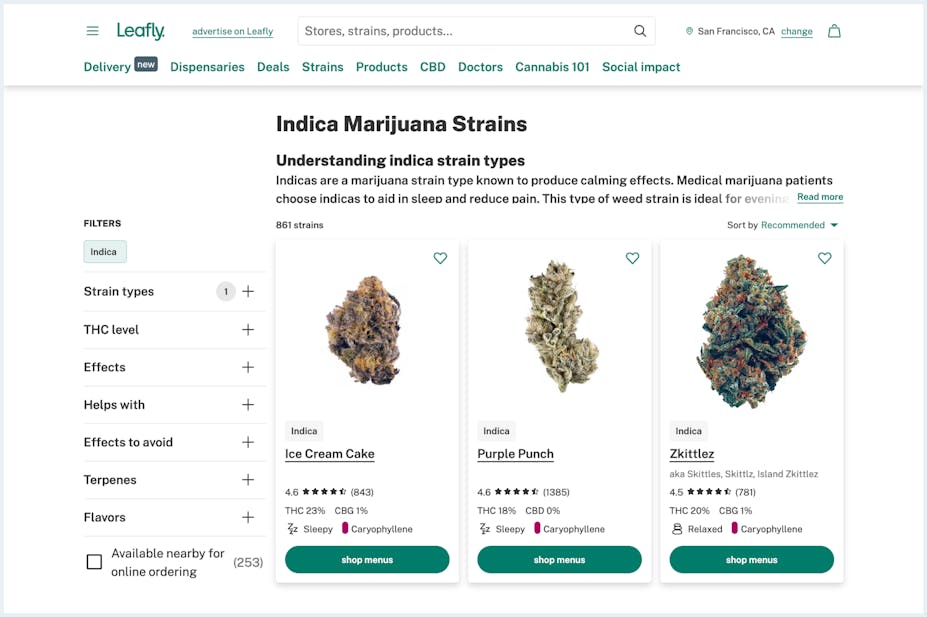The width and height of the screenshot is (927, 617).
Task: Select the Cannabis 101 nav item
Action: point(552,67)
